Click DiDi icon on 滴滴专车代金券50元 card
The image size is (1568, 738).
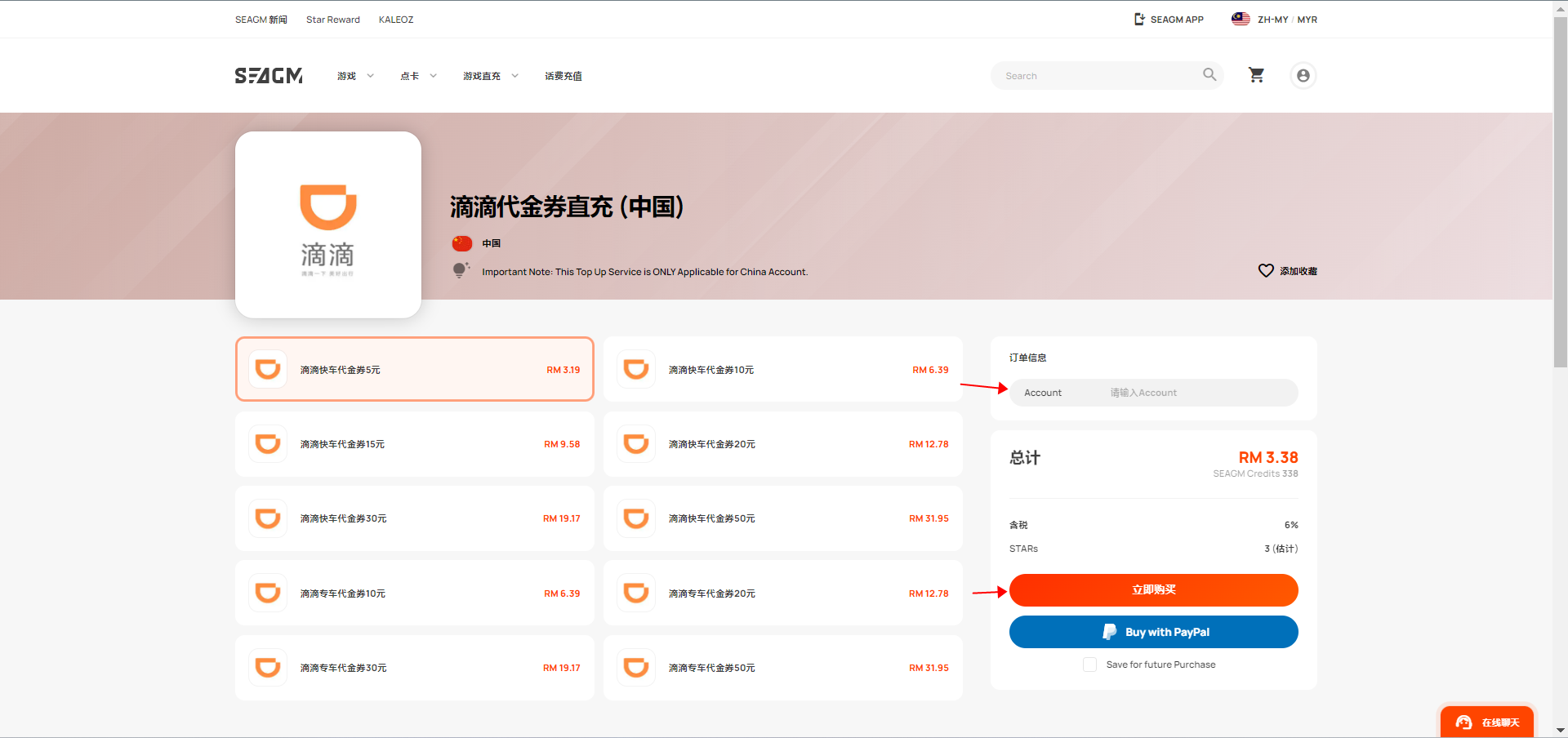click(x=636, y=668)
